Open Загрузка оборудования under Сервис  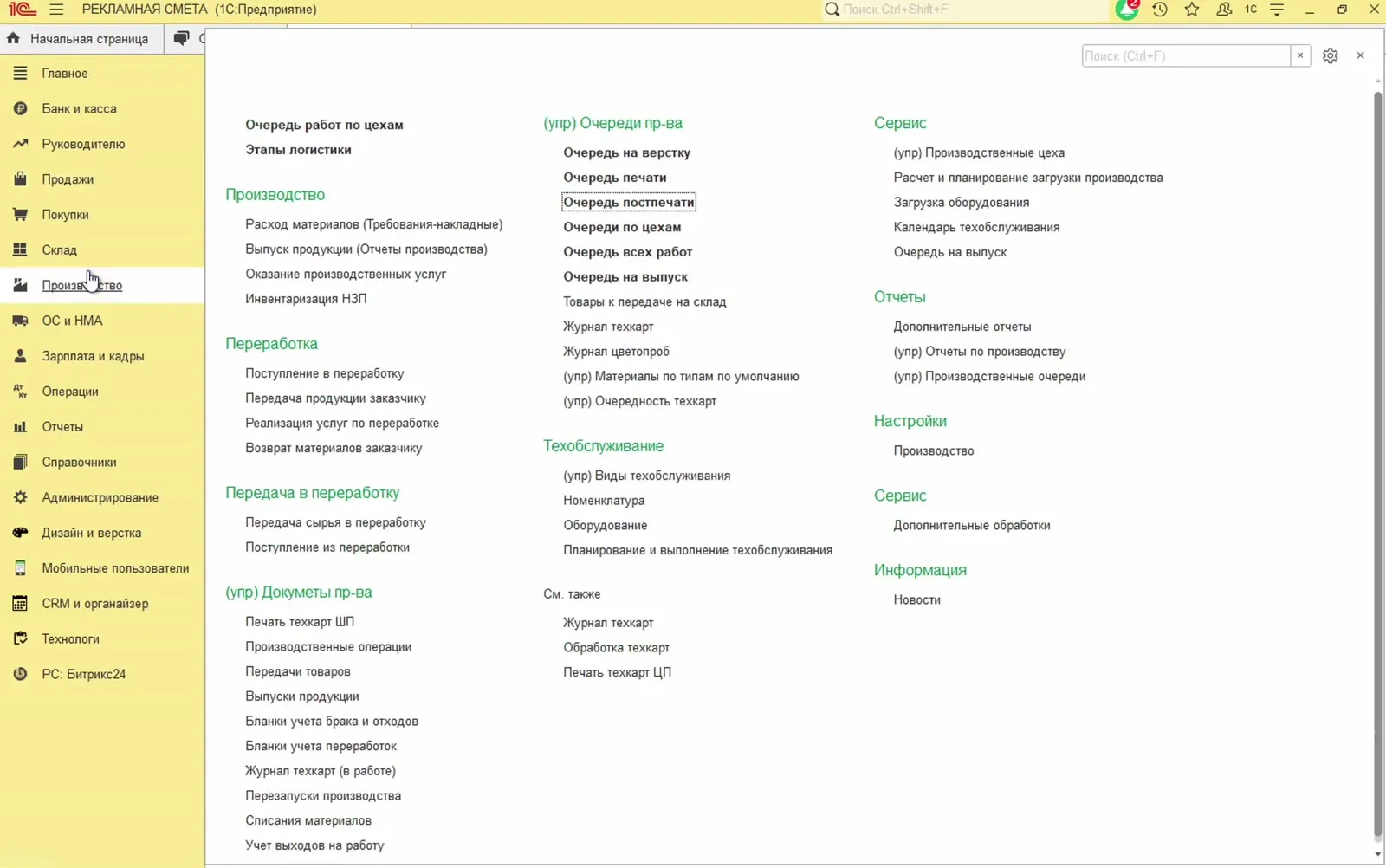point(962,203)
